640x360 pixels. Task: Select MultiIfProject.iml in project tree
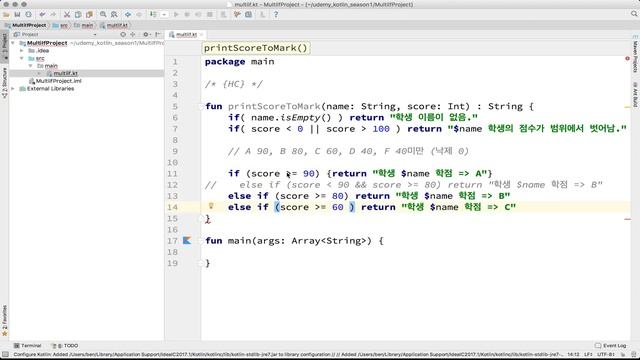[x=56, y=81]
